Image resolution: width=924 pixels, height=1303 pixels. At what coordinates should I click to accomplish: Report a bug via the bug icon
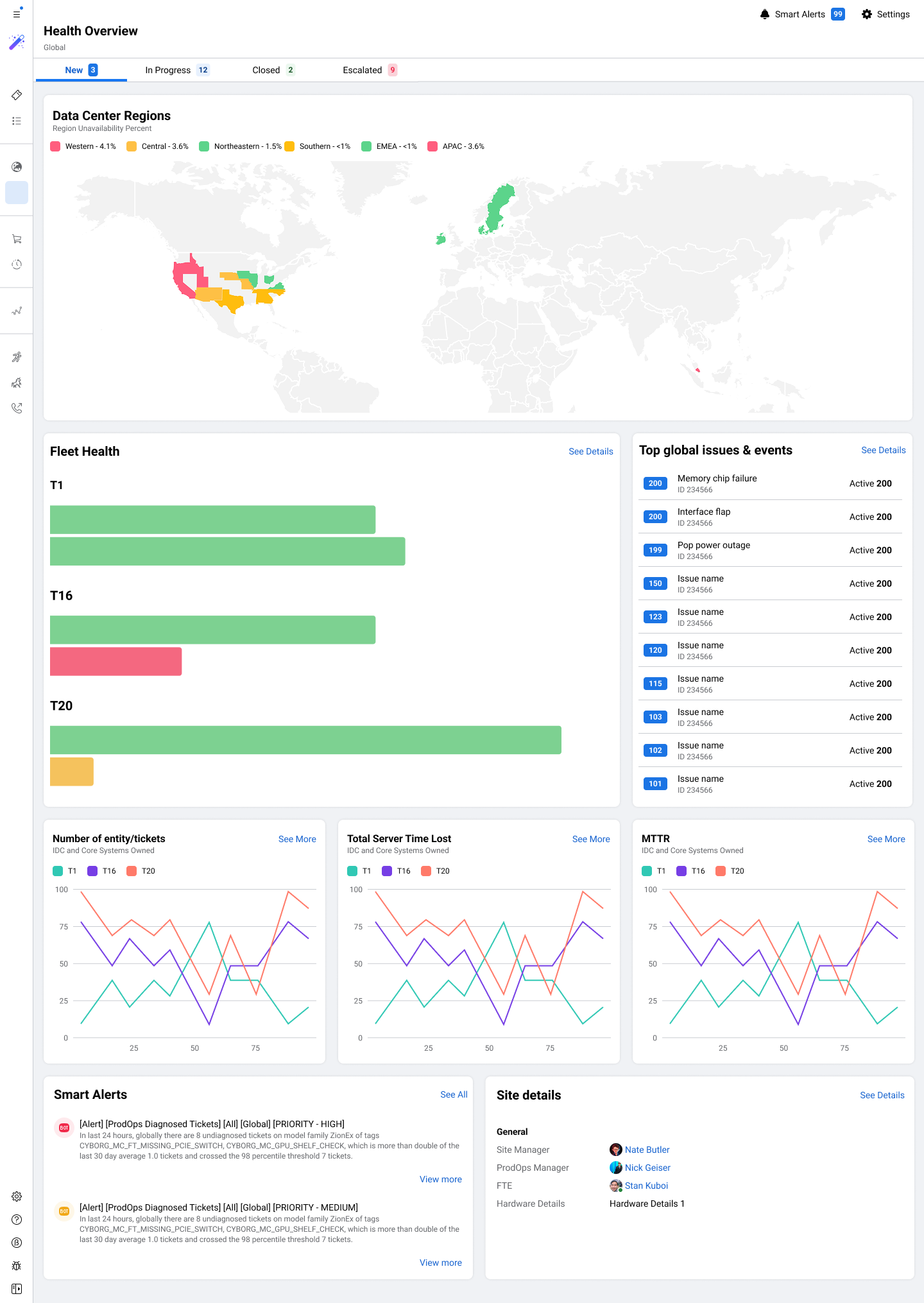(17, 1266)
